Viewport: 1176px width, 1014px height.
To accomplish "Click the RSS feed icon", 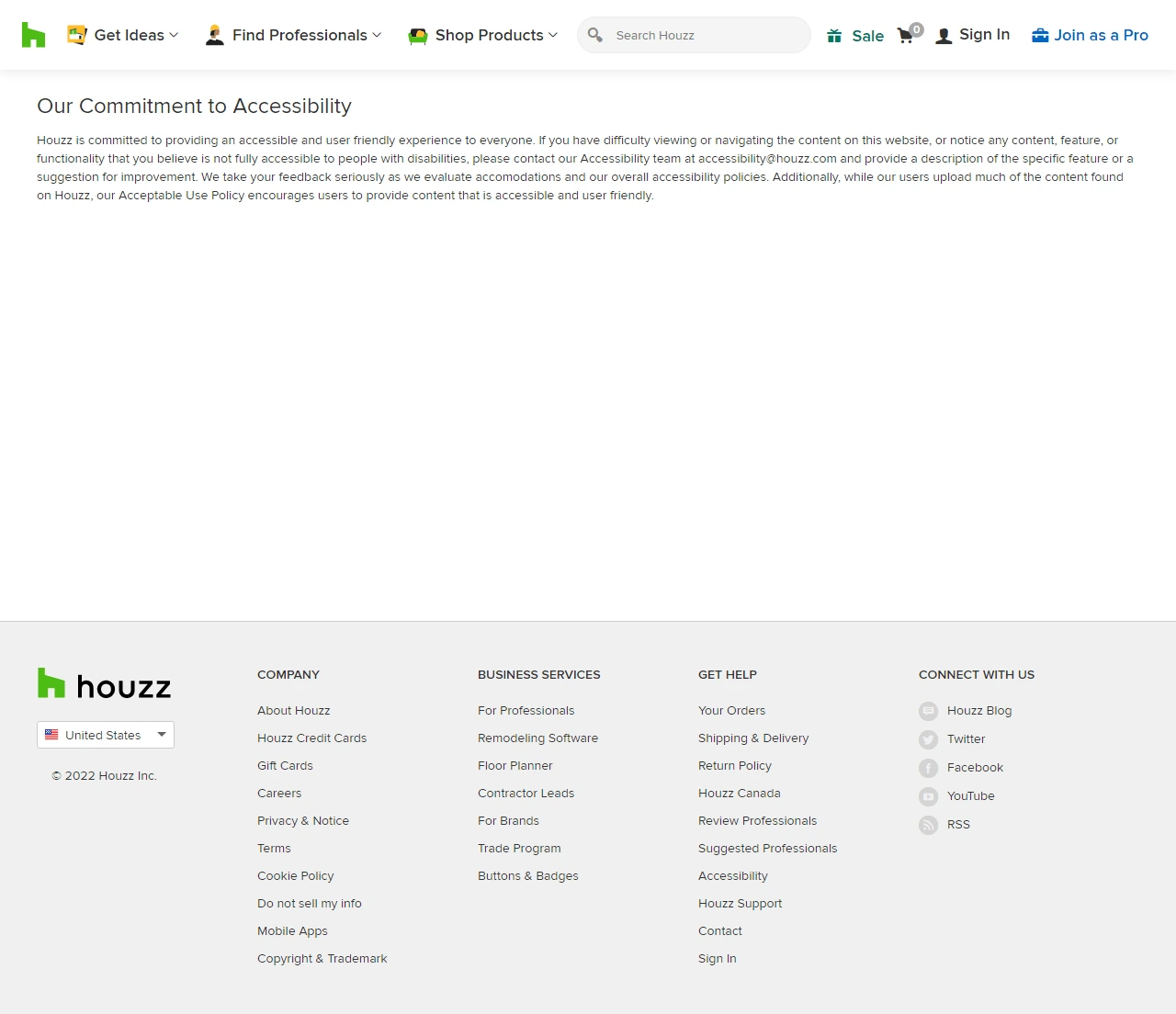I will (x=928, y=825).
